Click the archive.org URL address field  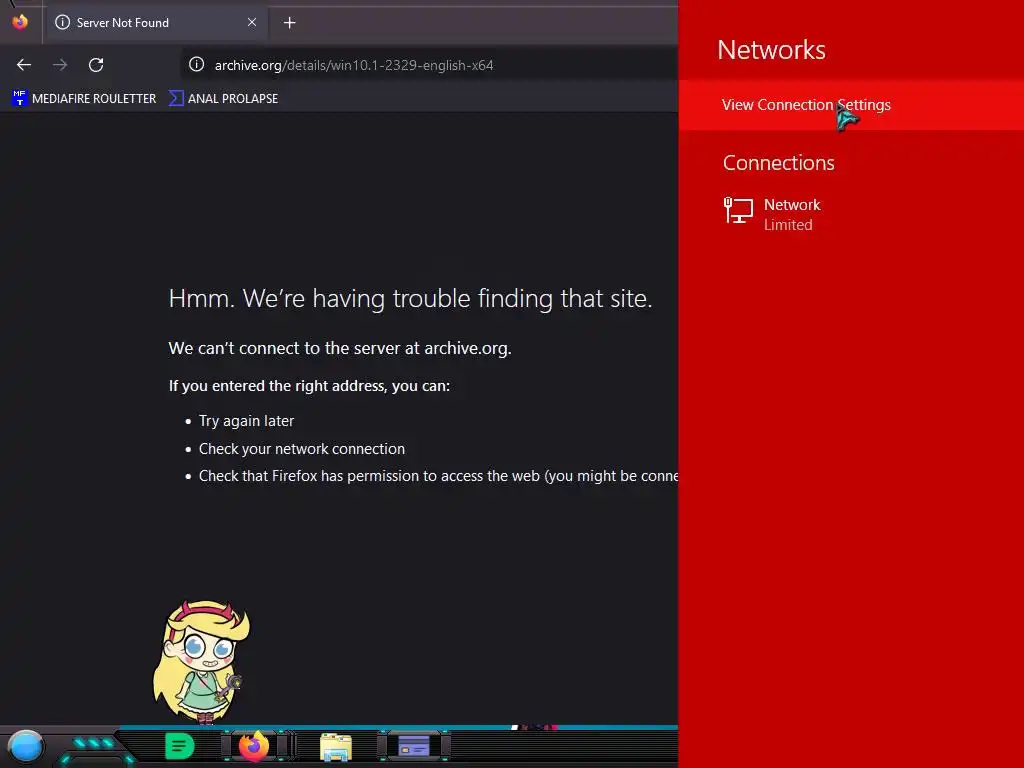431,65
